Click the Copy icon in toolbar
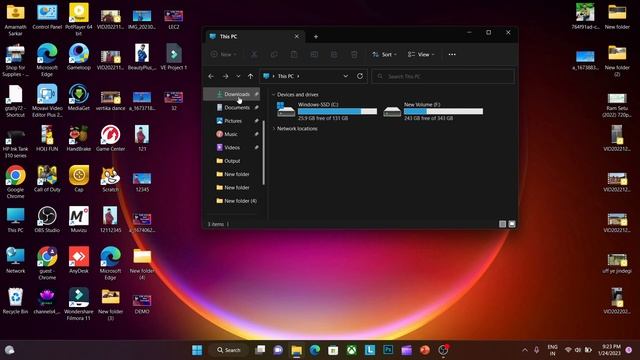This screenshot has width=640, height=360. coord(274,54)
